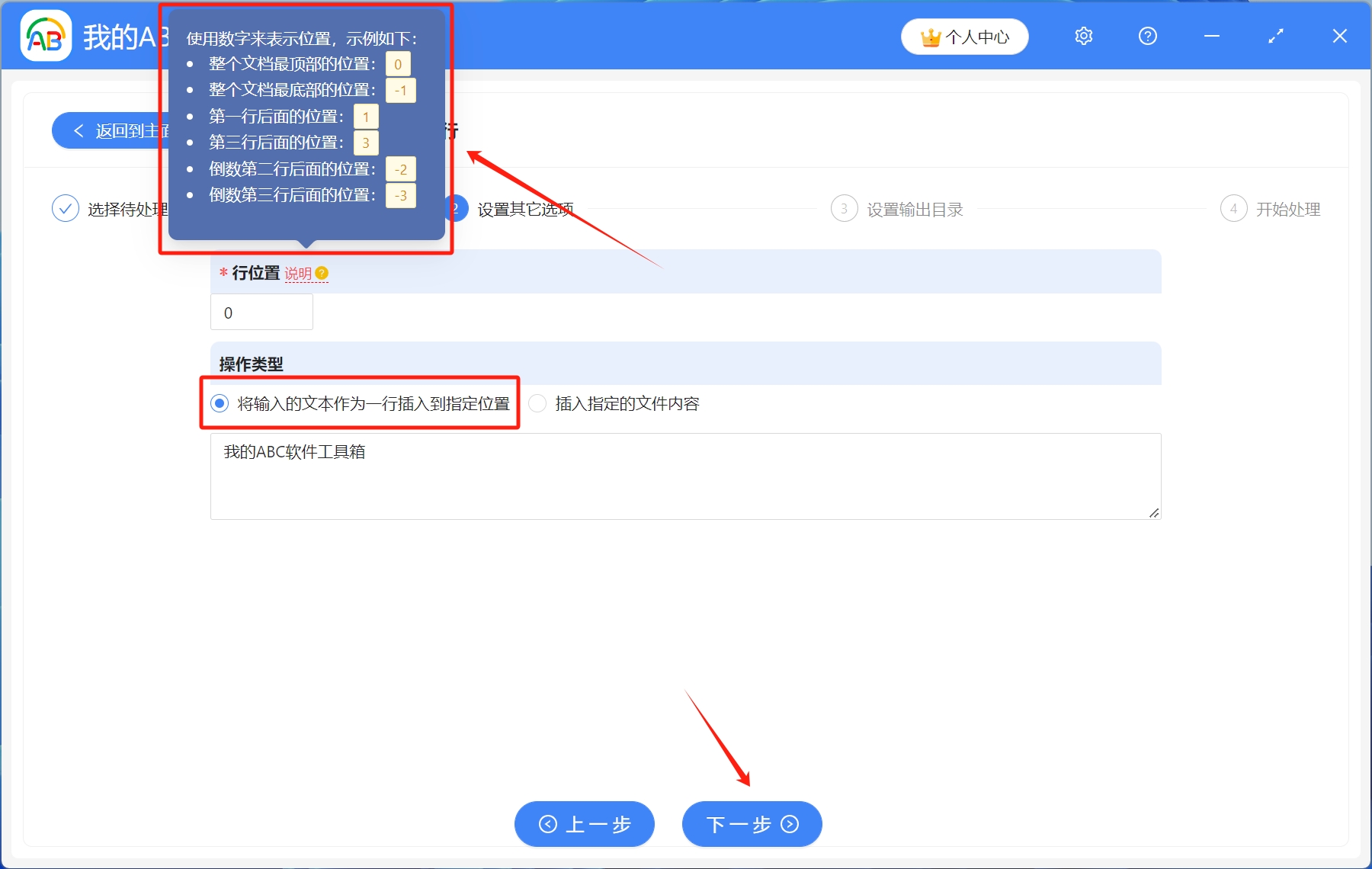Select 将输入的文本作为一行插入到指定位置 option
The width and height of the screenshot is (1372, 869).
point(220,403)
